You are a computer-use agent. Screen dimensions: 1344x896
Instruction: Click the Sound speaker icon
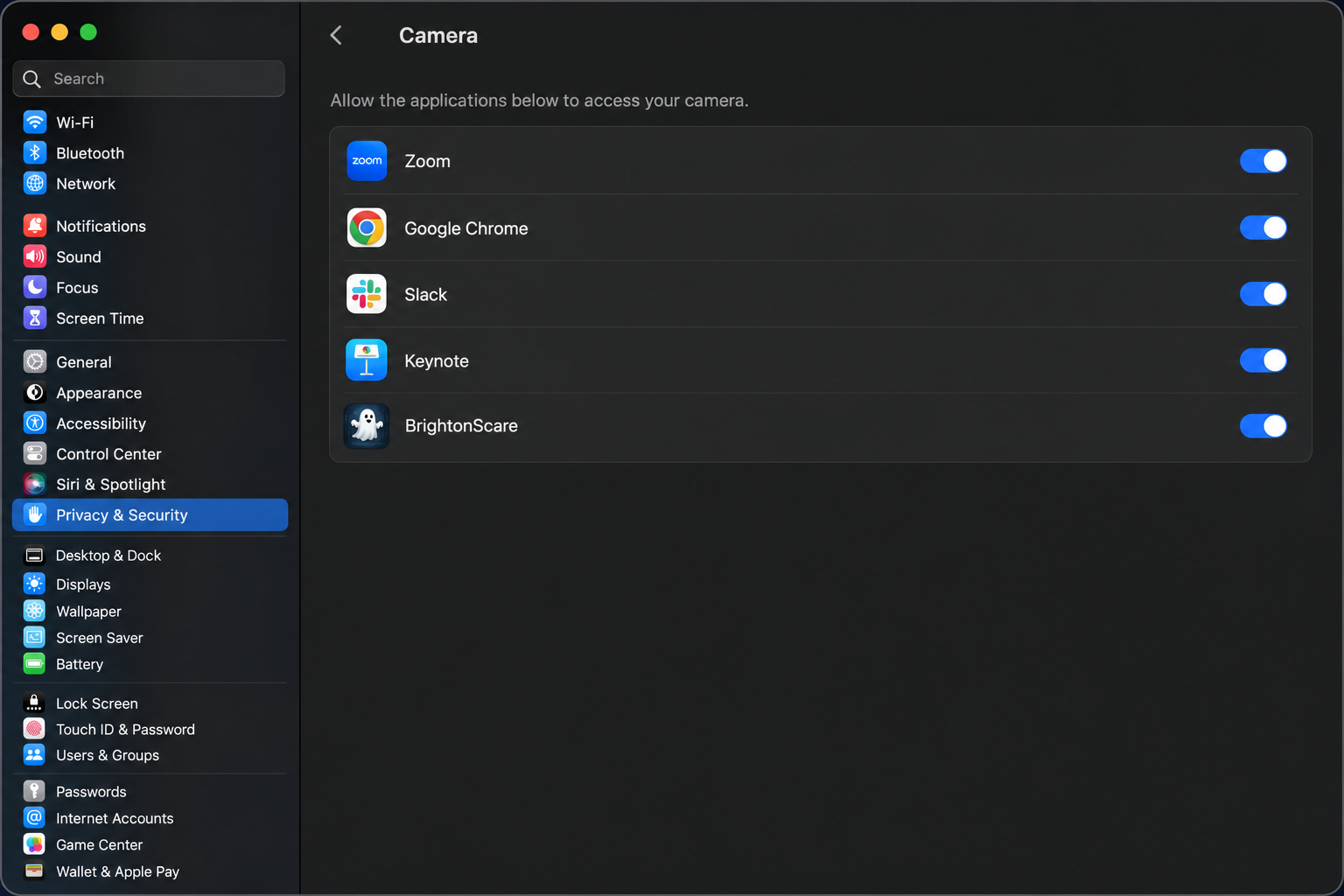(x=35, y=256)
